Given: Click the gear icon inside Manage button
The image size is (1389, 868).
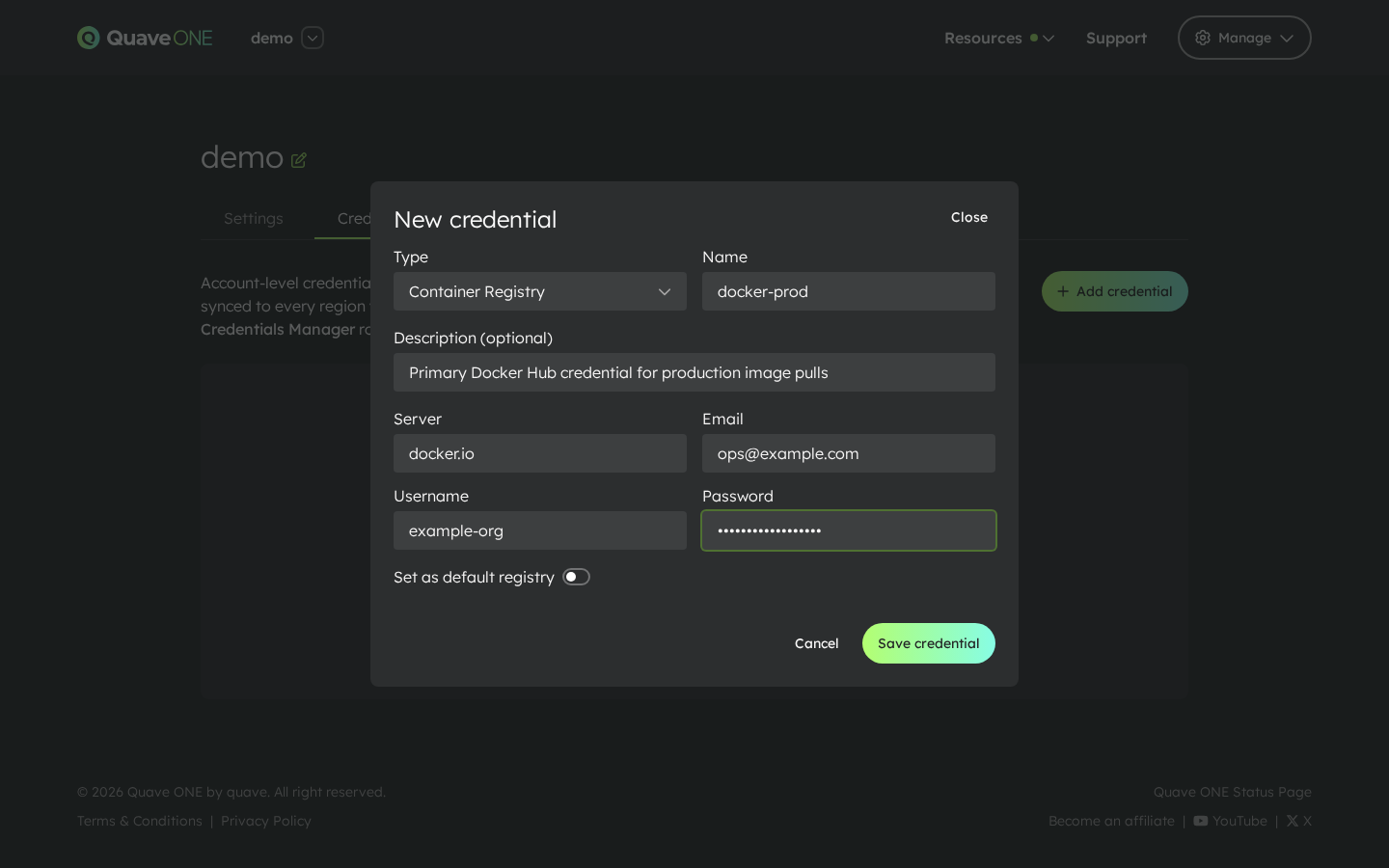Looking at the screenshot, I should pos(1203,38).
